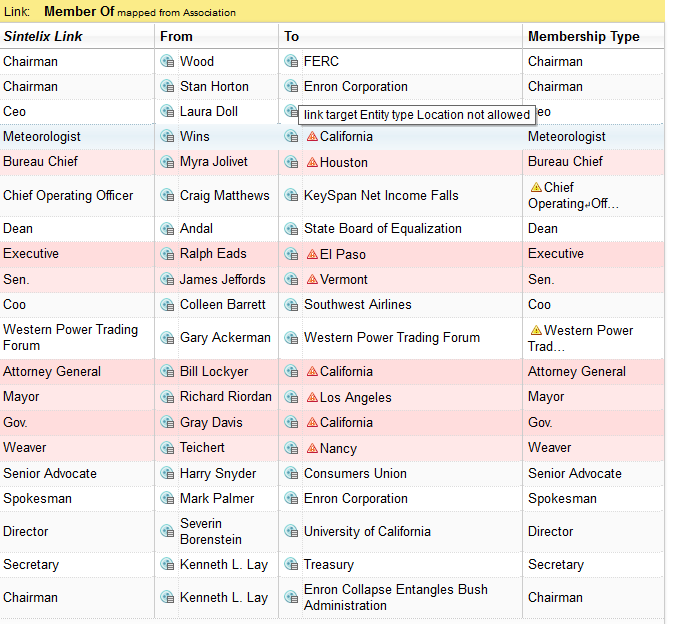Click the entity icon next to Stan Horton
This screenshot has width=674, height=624.
click(x=168, y=87)
